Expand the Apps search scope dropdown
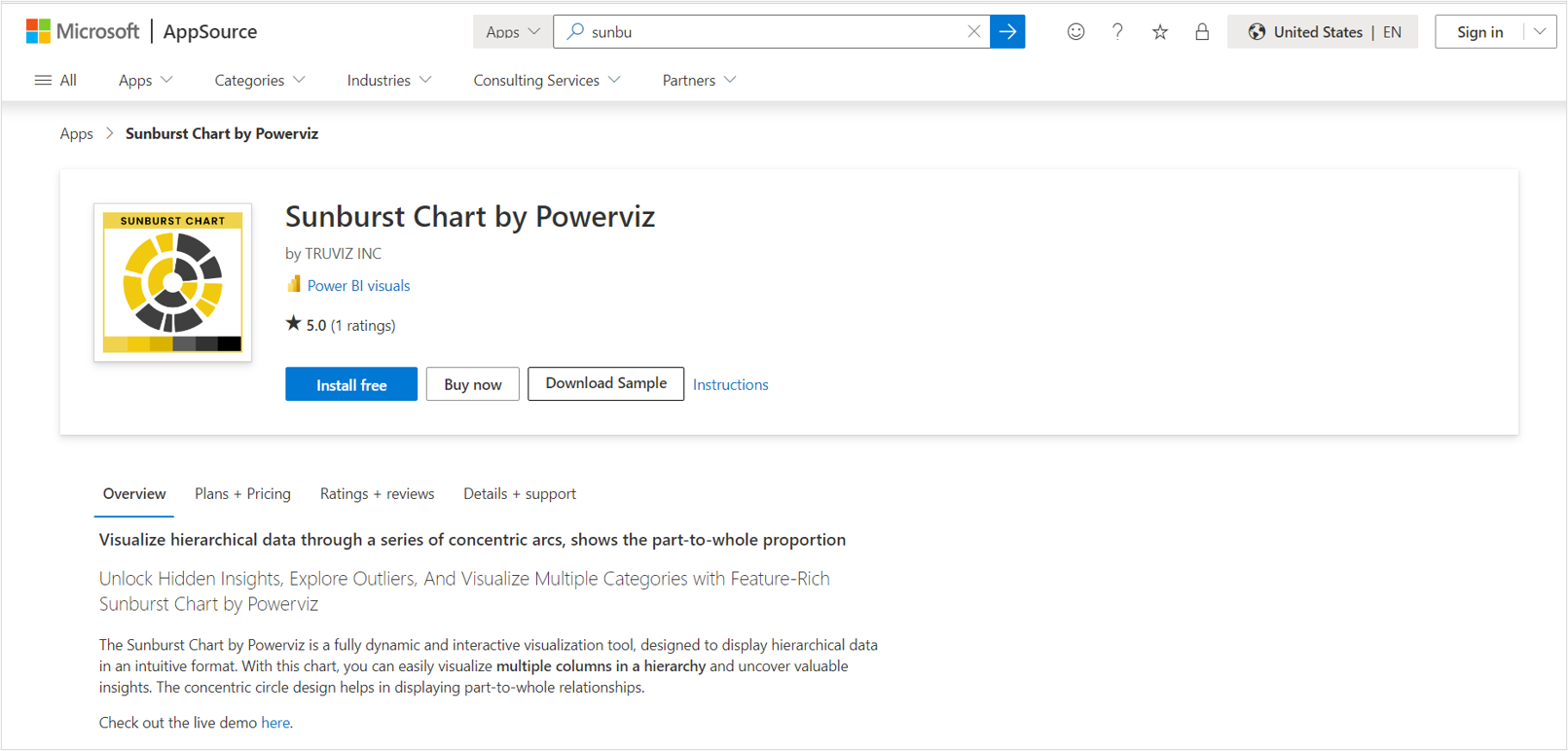The height and width of the screenshot is (751, 1568). (512, 32)
